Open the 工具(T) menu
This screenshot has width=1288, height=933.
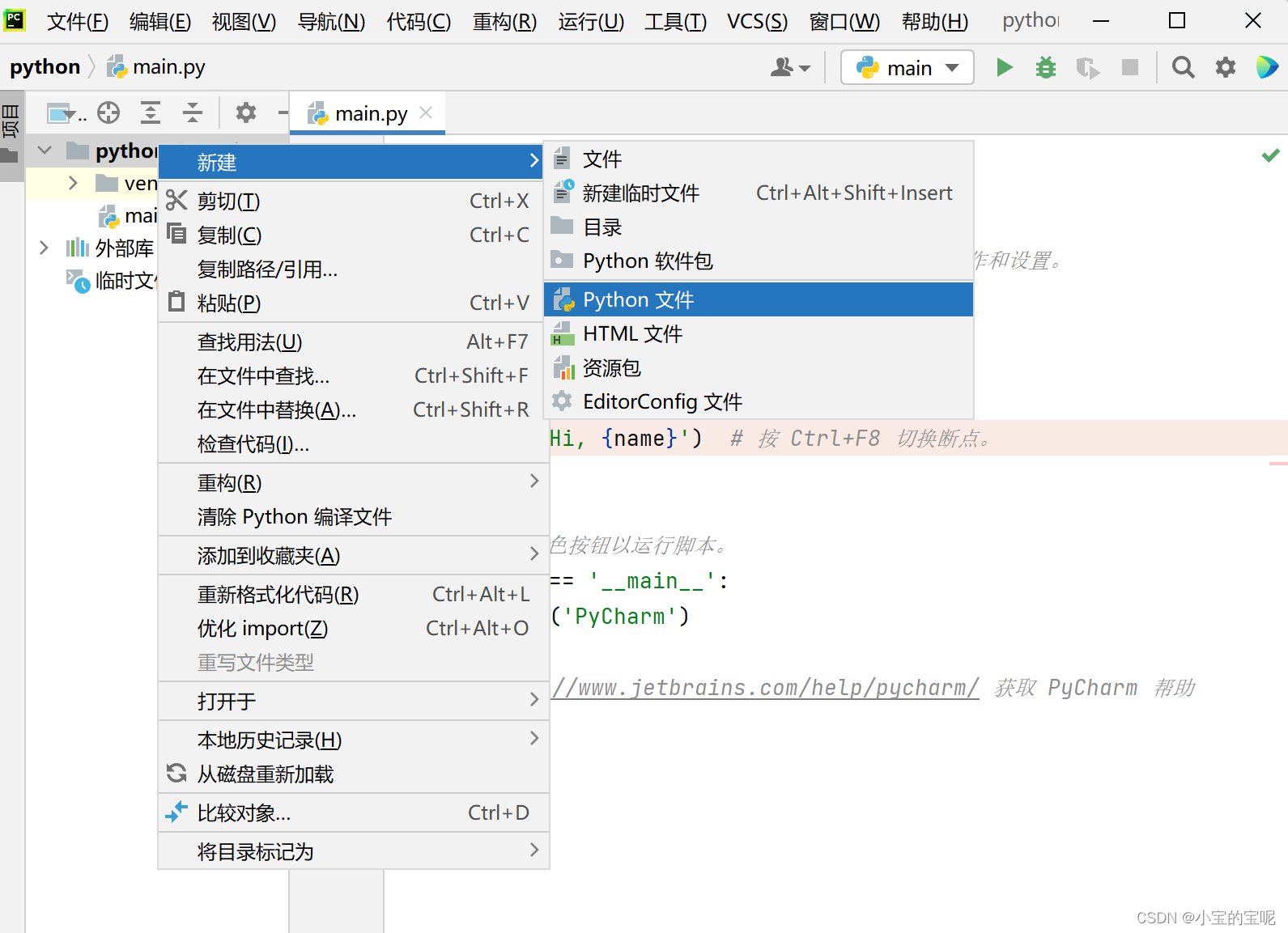coord(675,22)
